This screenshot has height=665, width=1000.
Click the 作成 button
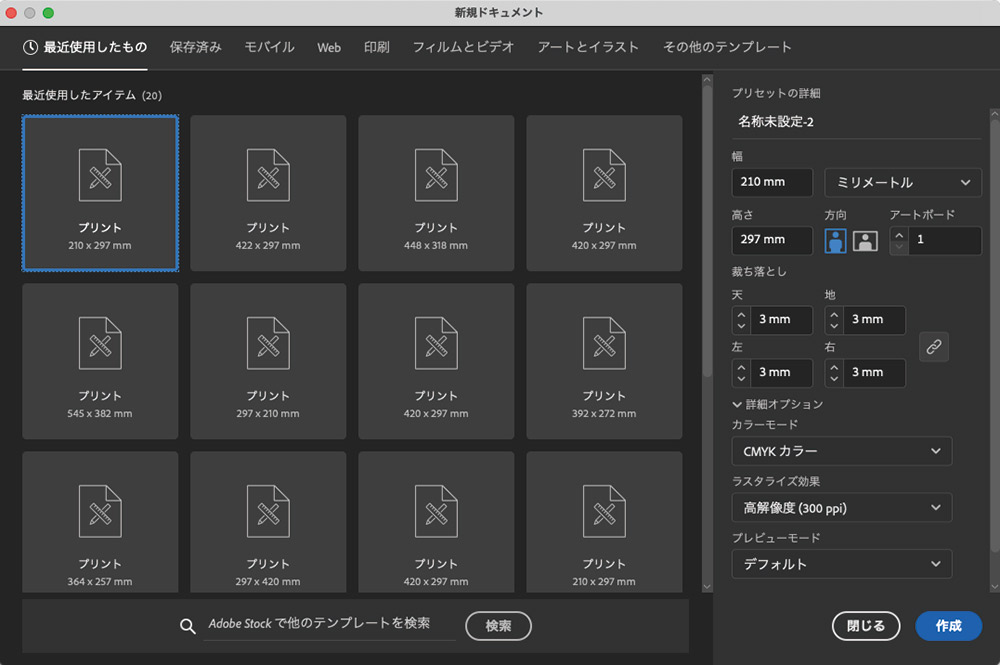[x=948, y=626]
